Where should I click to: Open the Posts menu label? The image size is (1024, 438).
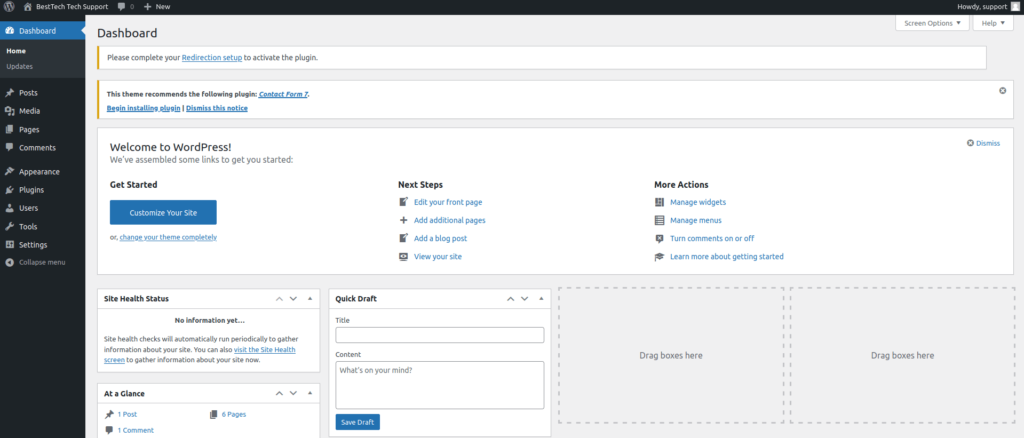pos(28,93)
